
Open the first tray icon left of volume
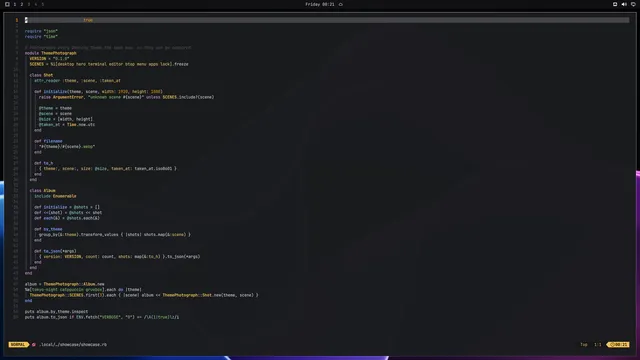point(615,4)
